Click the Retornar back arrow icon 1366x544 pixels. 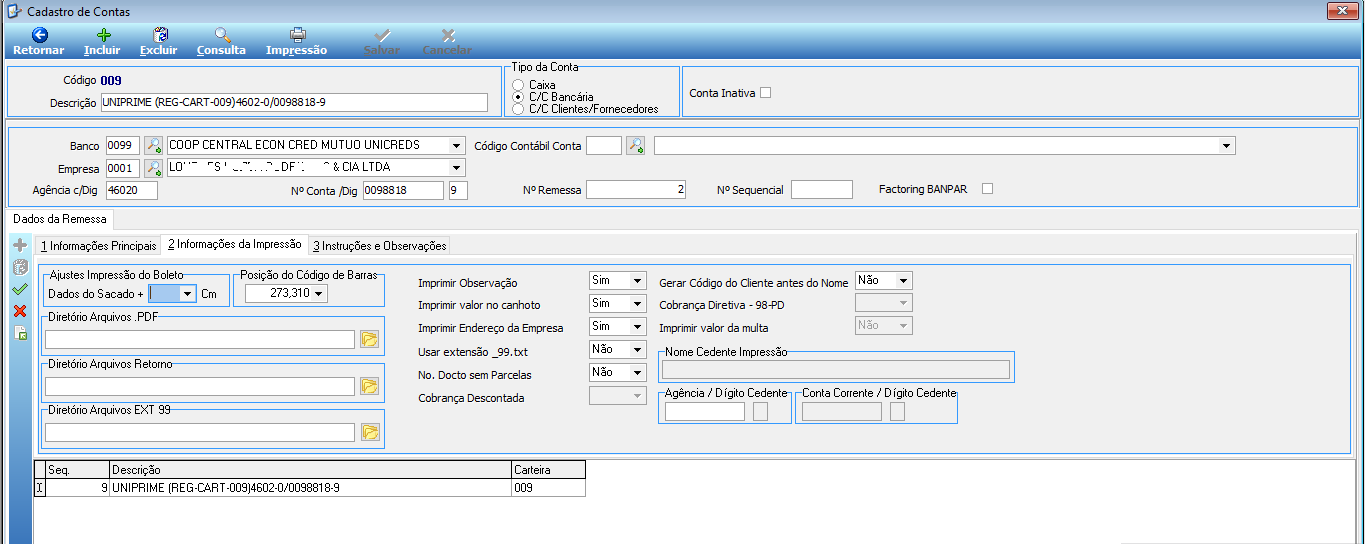(x=39, y=35)
